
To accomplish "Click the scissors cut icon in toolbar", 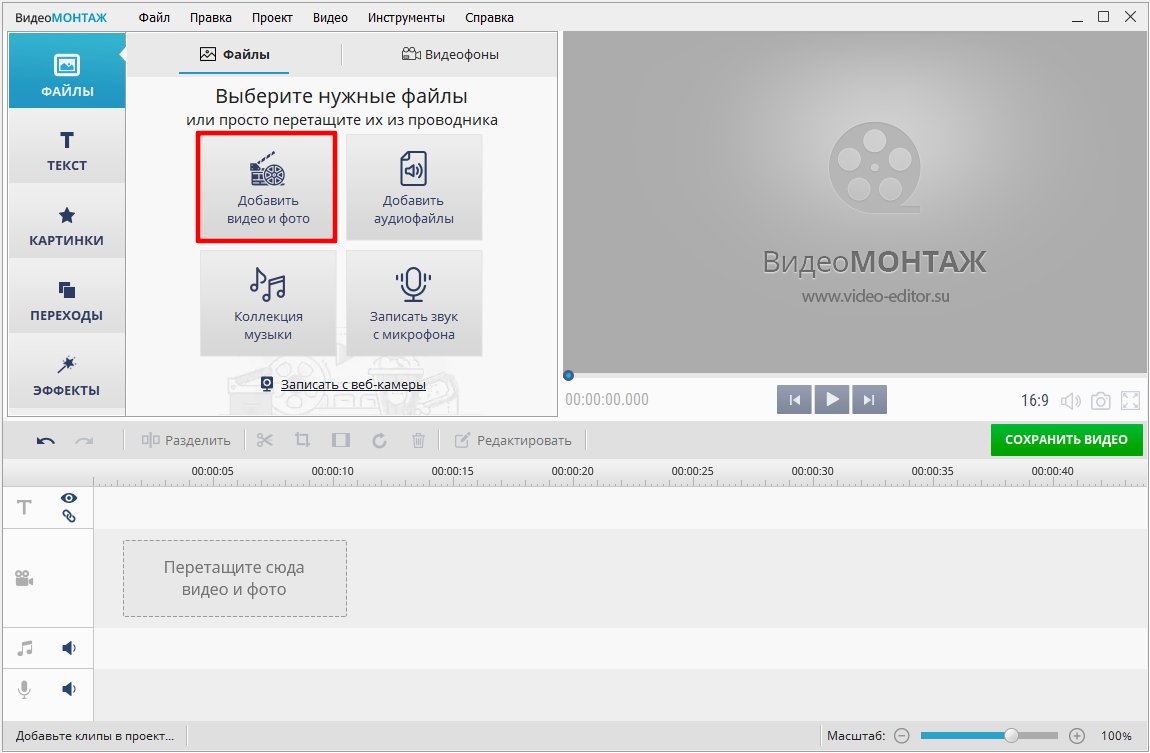I will point(264,440).
